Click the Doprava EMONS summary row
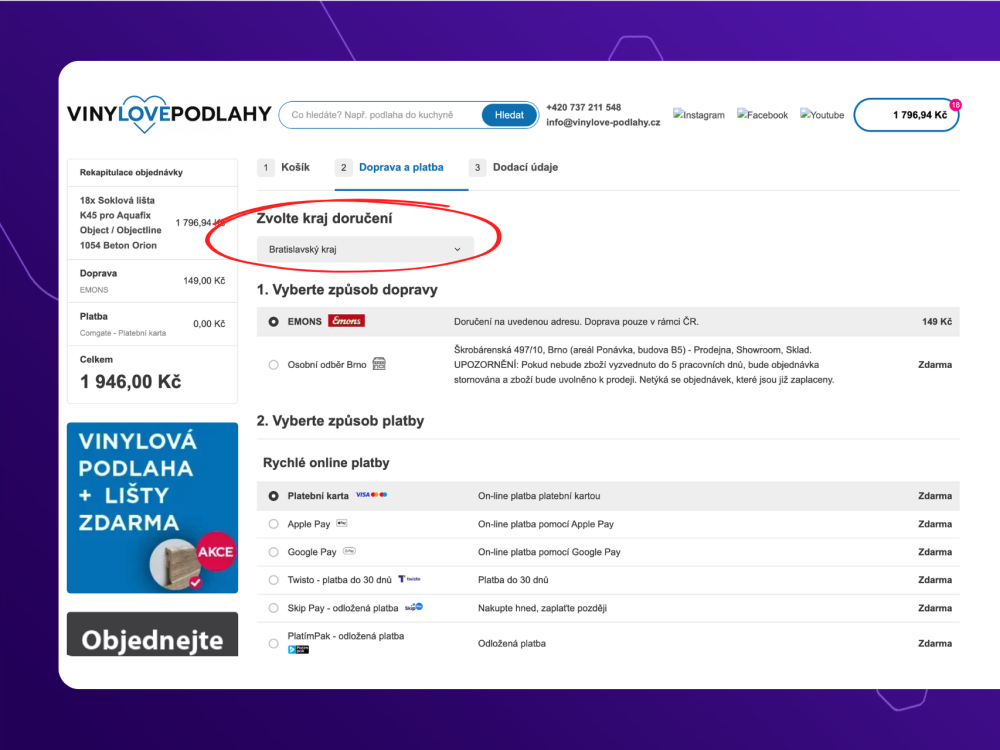The image size is (1000, 750). pos(152,281)
